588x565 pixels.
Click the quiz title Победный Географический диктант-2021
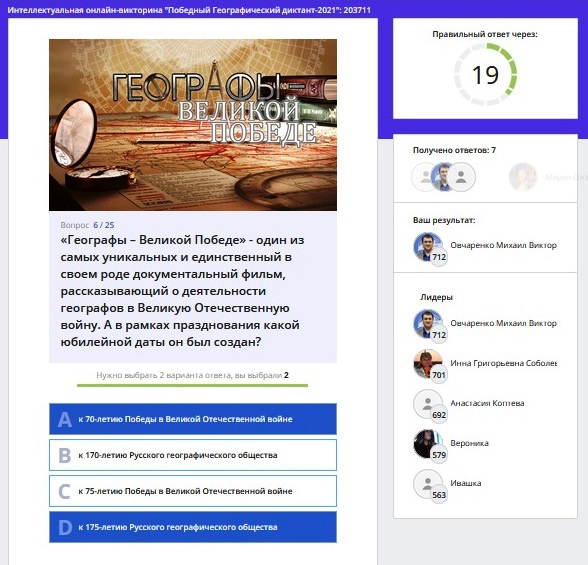pos(189,10)
